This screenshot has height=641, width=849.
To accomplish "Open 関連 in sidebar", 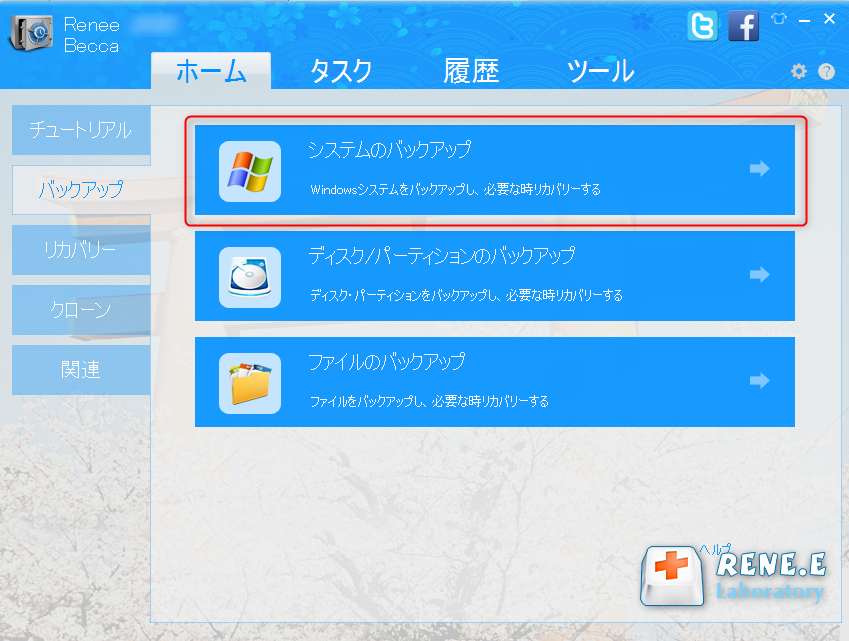I will 81,370.
